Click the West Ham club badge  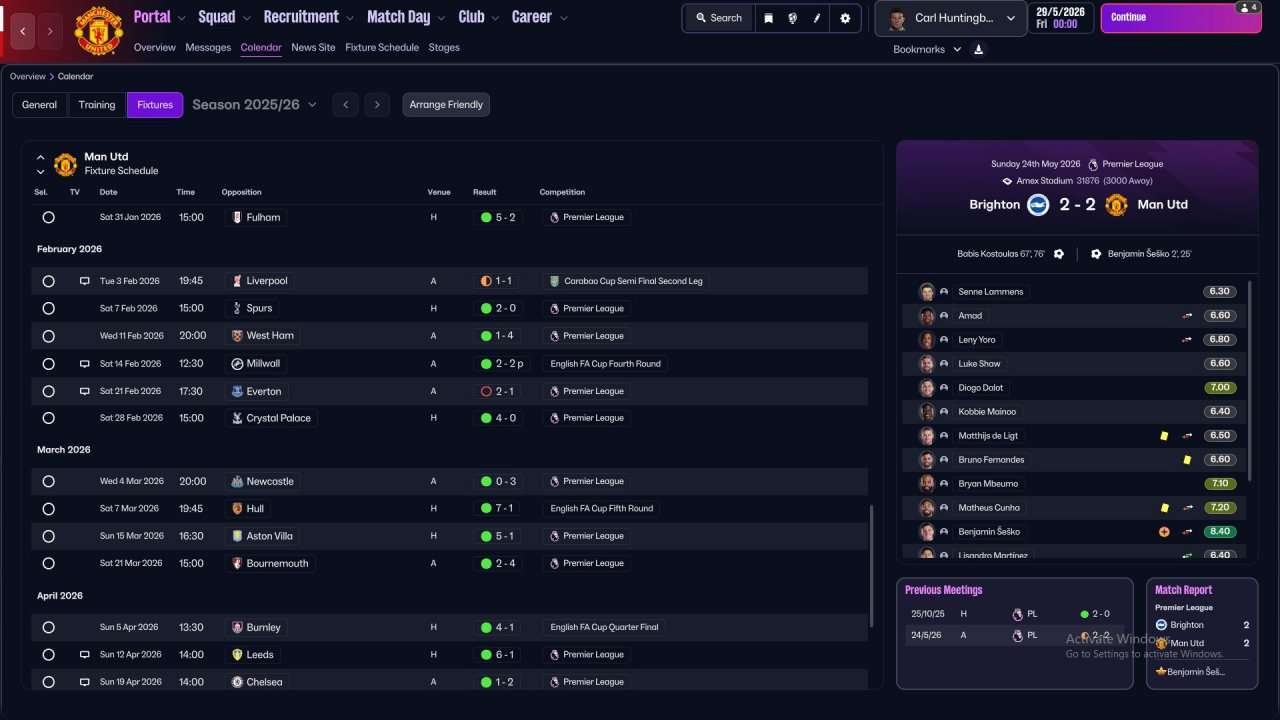(237, 336)
